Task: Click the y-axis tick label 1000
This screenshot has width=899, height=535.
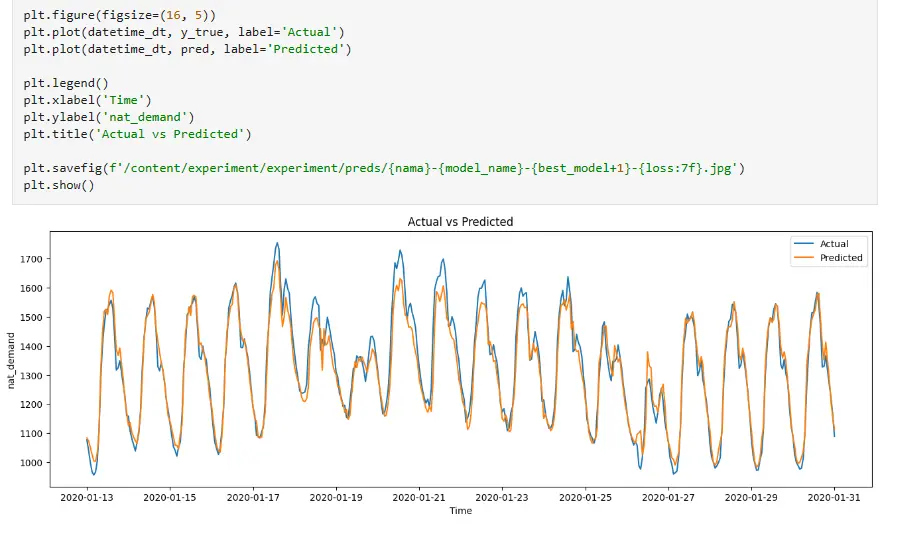Action: 32,463
